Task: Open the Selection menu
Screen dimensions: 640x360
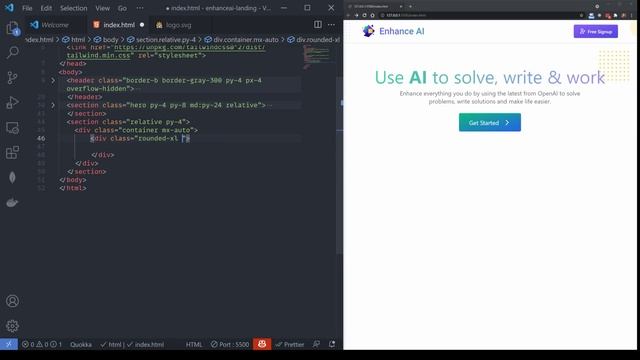Action: click(73, 8)
